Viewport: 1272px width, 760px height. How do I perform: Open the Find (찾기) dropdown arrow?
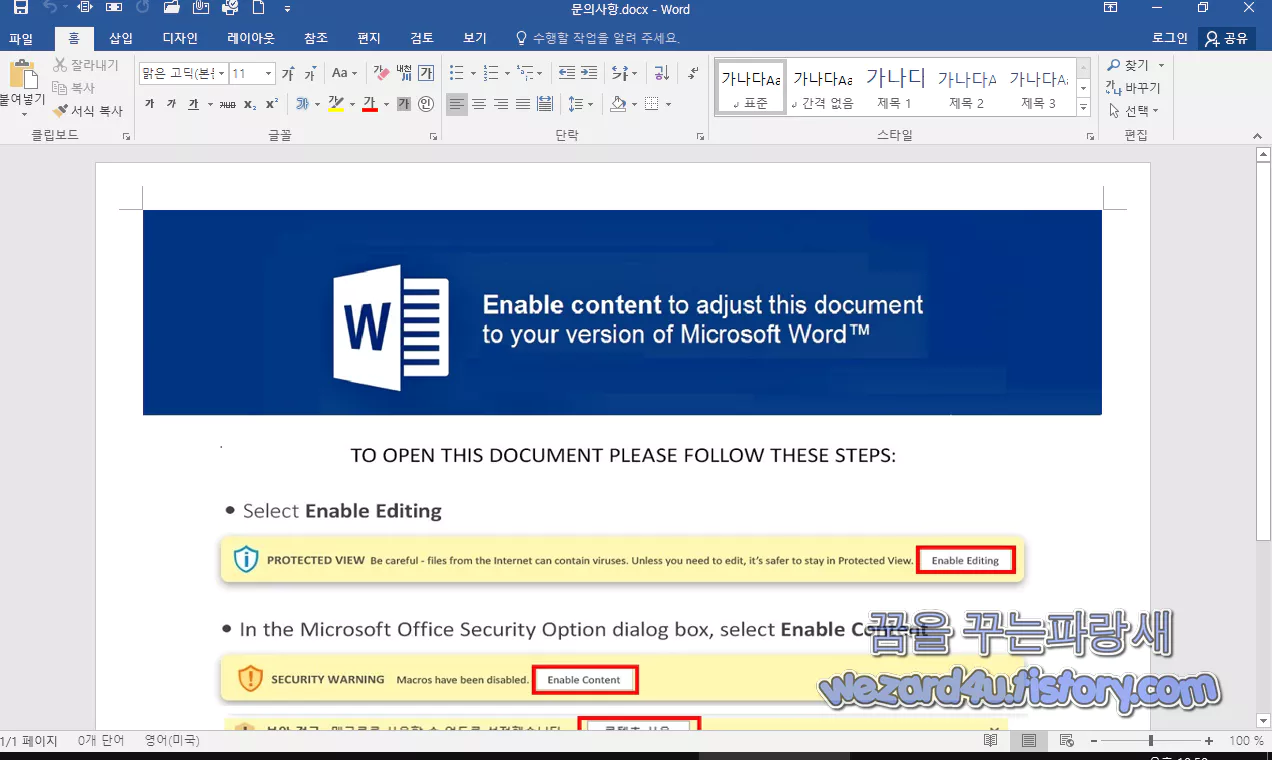pos(1159,66)
